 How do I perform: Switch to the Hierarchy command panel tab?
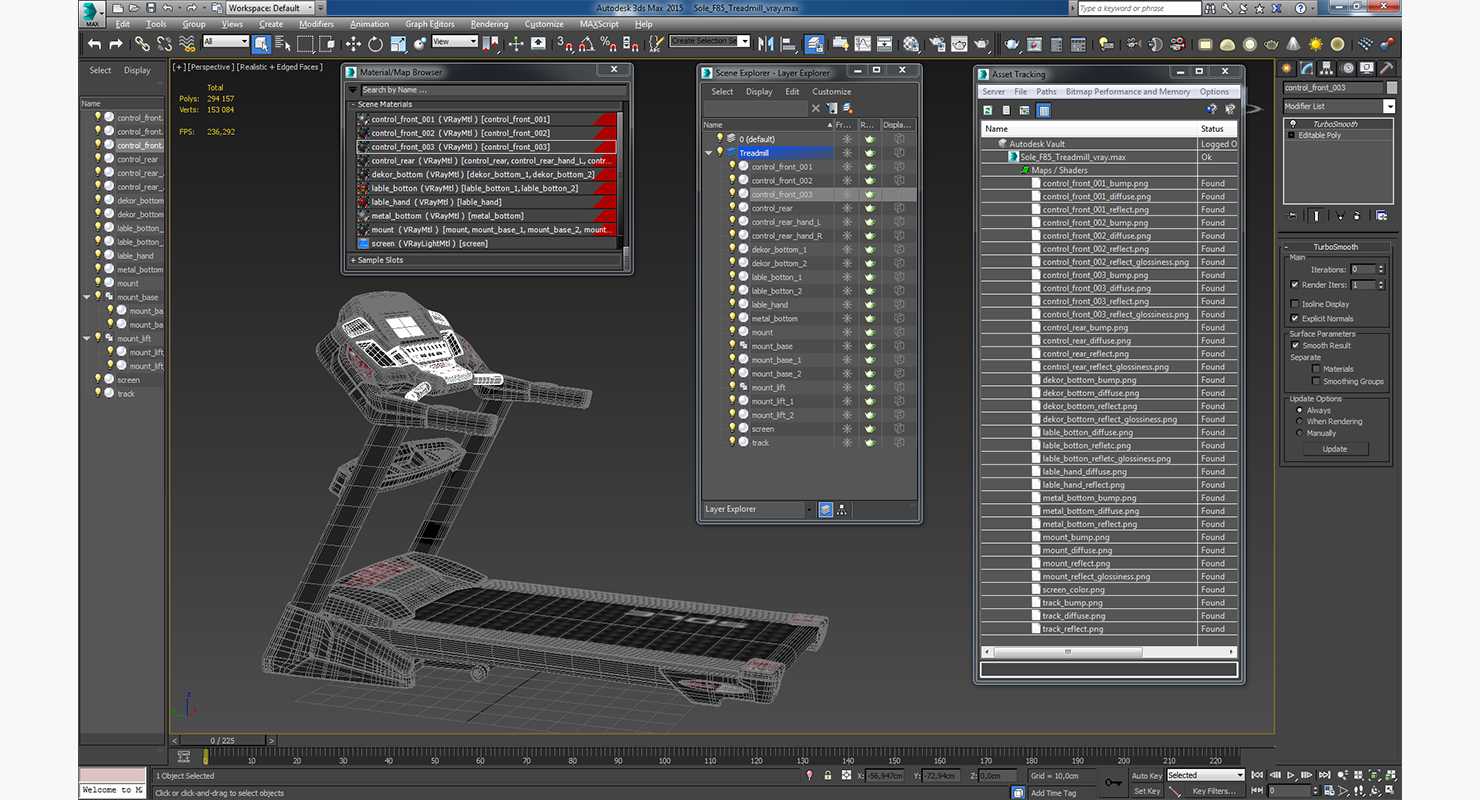coord(1327,69)
